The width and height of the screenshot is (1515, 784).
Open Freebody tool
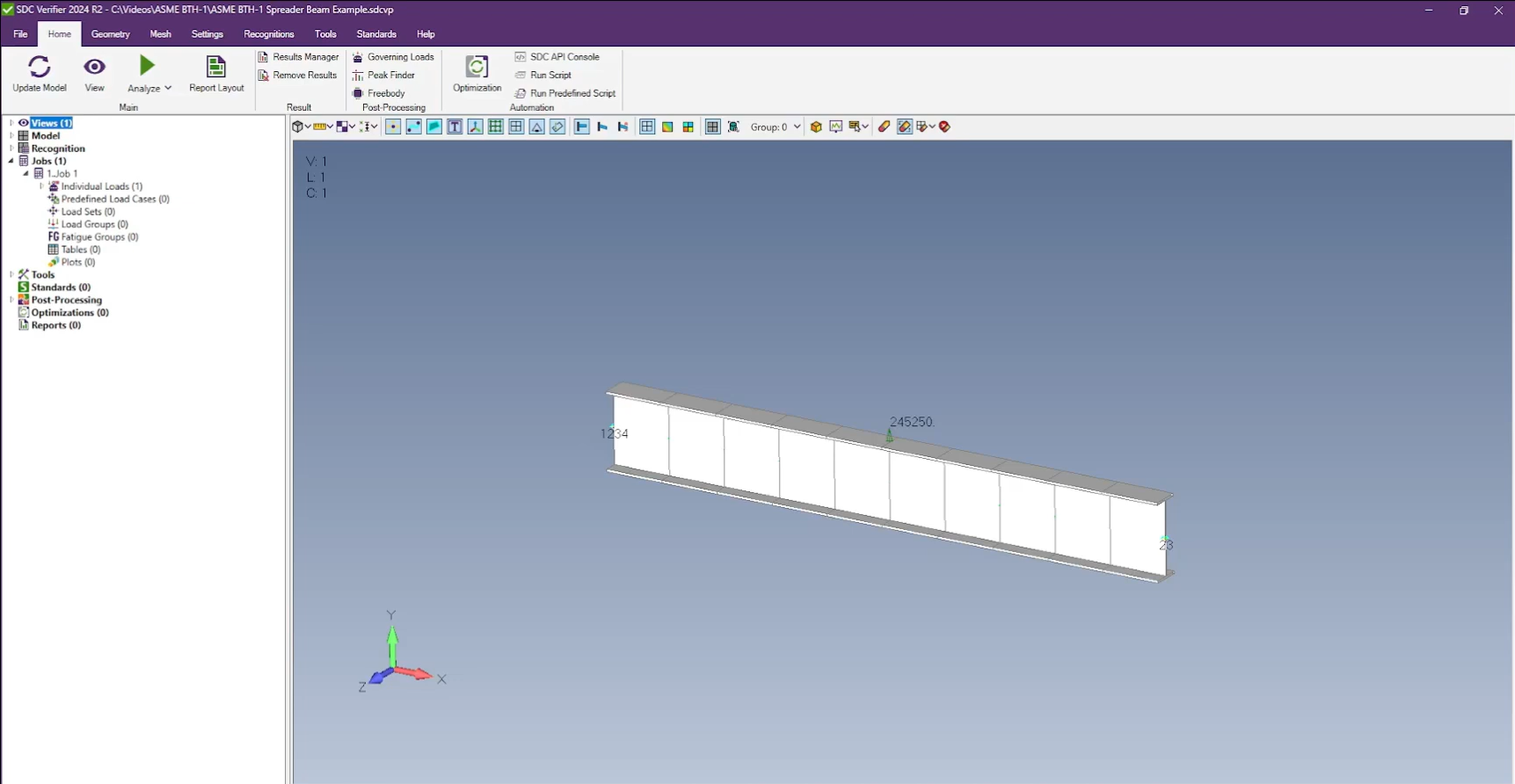(379, 93)
